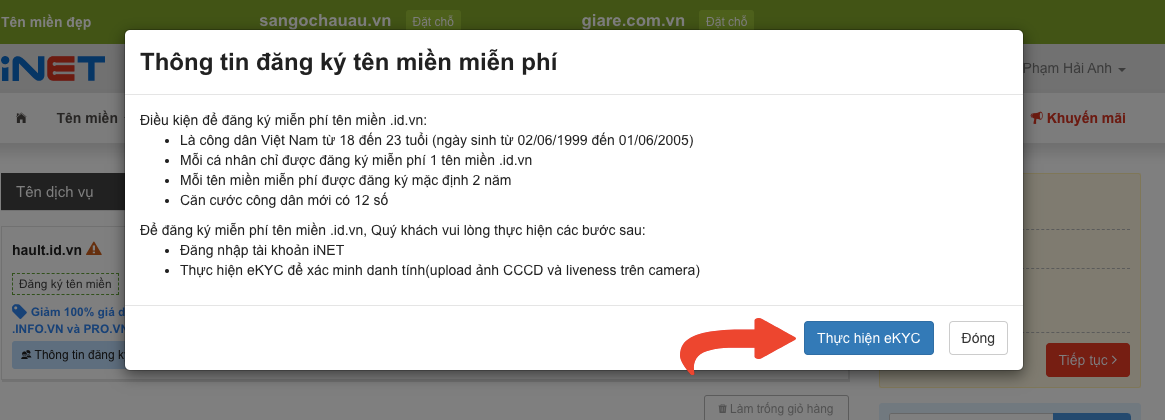Open the Tên miền menu item

(88, 118)
